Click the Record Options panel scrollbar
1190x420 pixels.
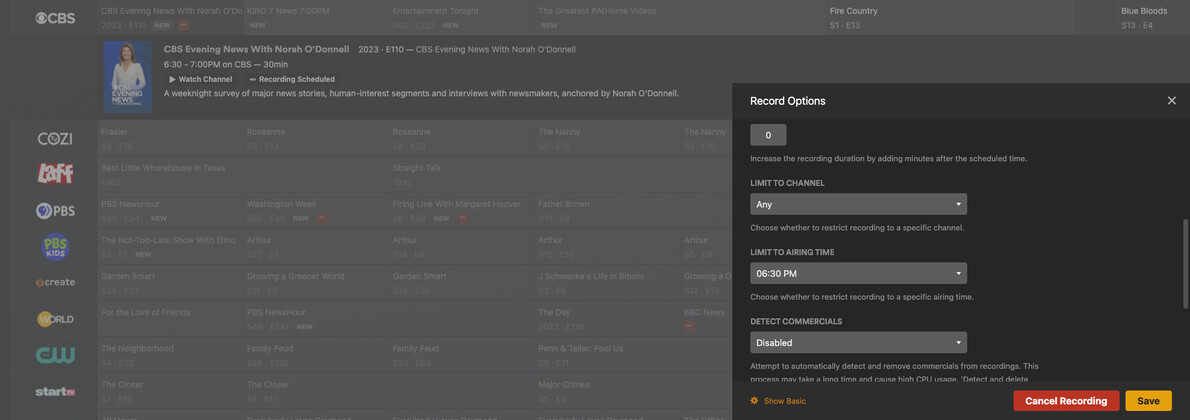pyautogui.click(x=1185, y=260)
